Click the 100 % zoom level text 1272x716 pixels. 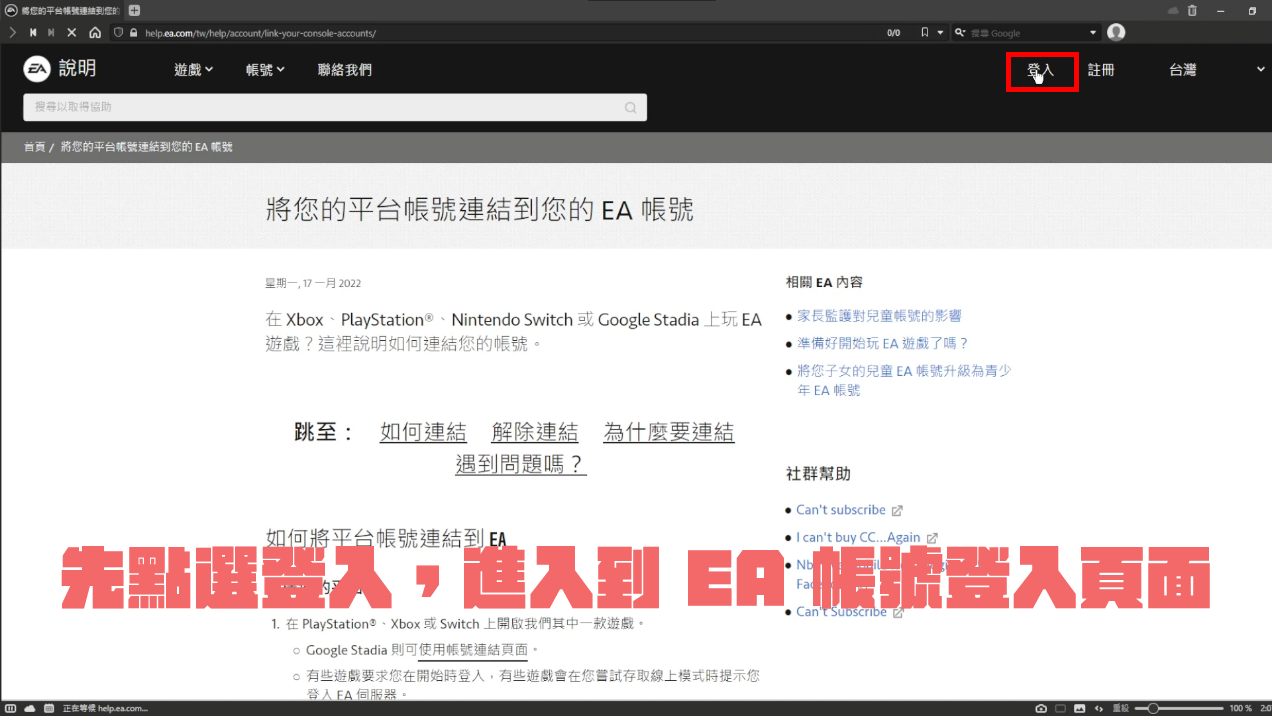click(1240, 708)
